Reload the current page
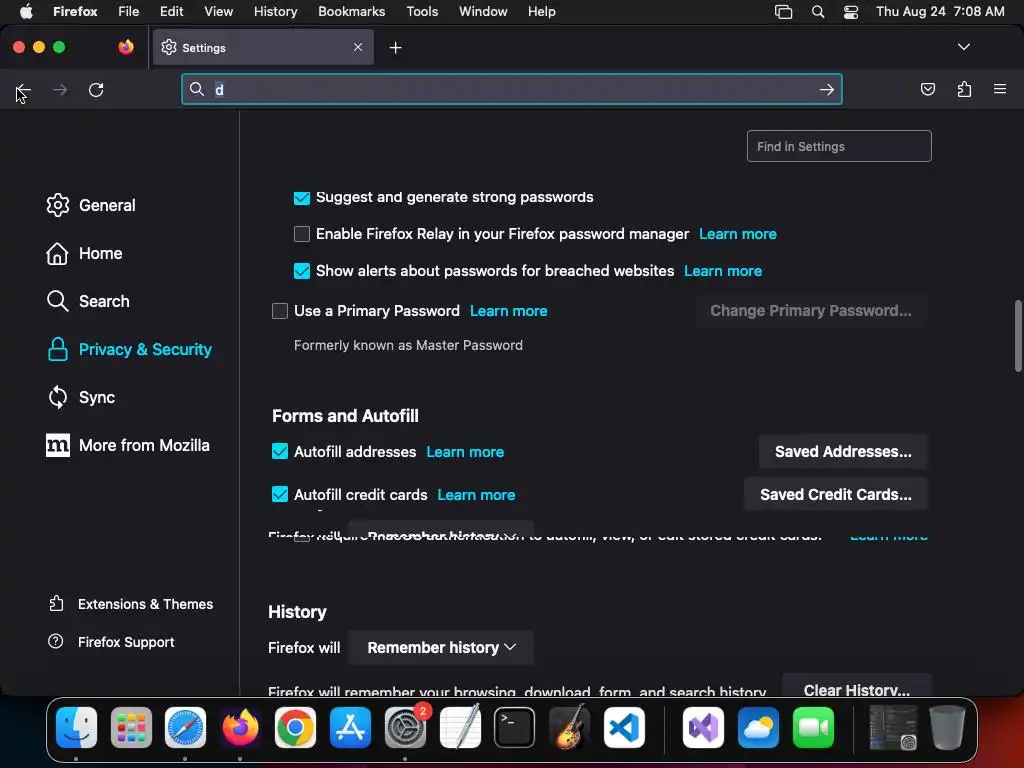 (x=96, y=89)
